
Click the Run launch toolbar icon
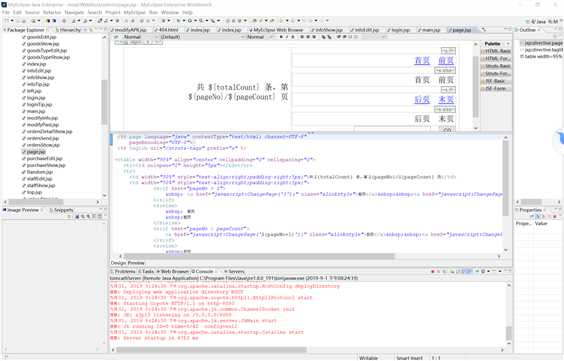click(x=190, y=21)
